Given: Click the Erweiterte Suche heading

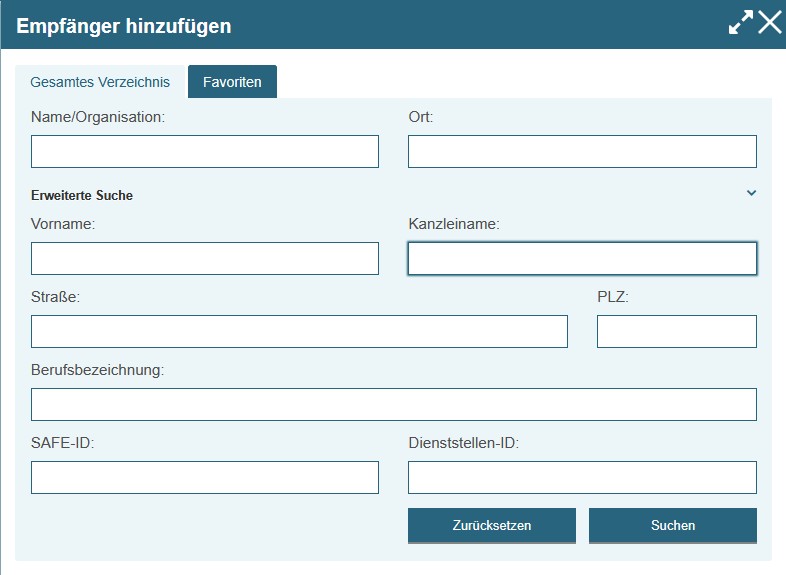Looking at the screenshot, I should click(82, 196).
